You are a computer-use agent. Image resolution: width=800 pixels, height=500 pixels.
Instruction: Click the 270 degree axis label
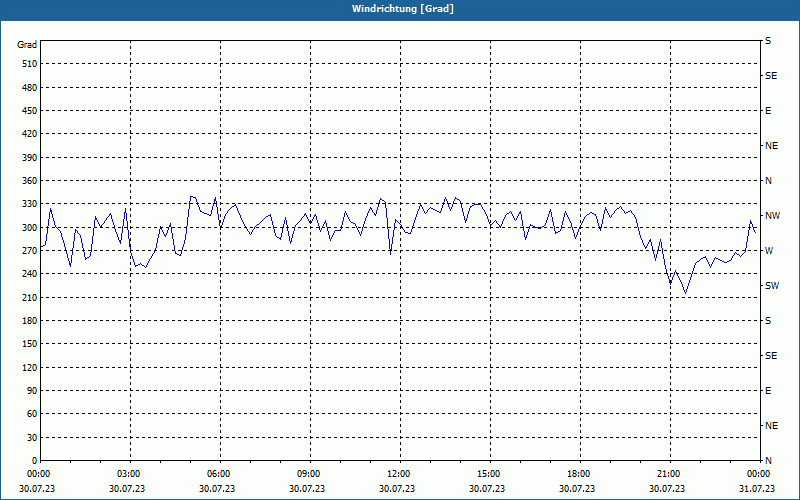point(29,251)
